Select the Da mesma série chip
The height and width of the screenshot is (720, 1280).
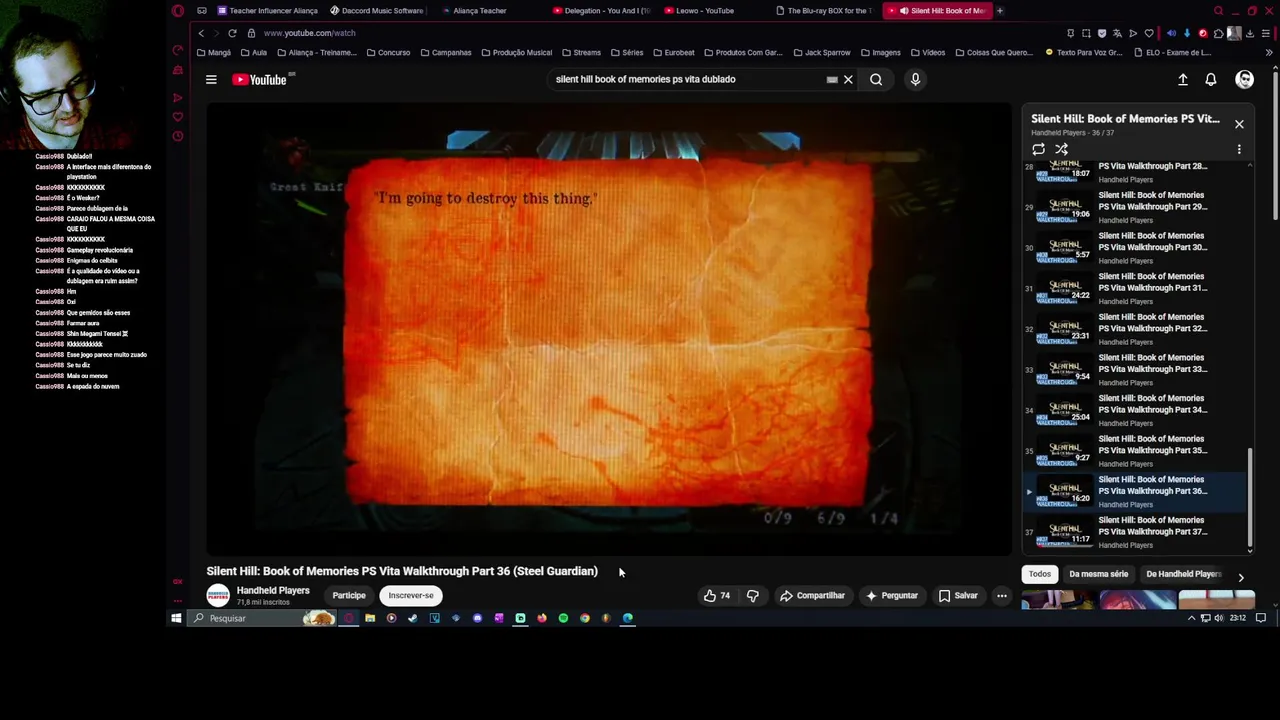[x=1098, y=574]
